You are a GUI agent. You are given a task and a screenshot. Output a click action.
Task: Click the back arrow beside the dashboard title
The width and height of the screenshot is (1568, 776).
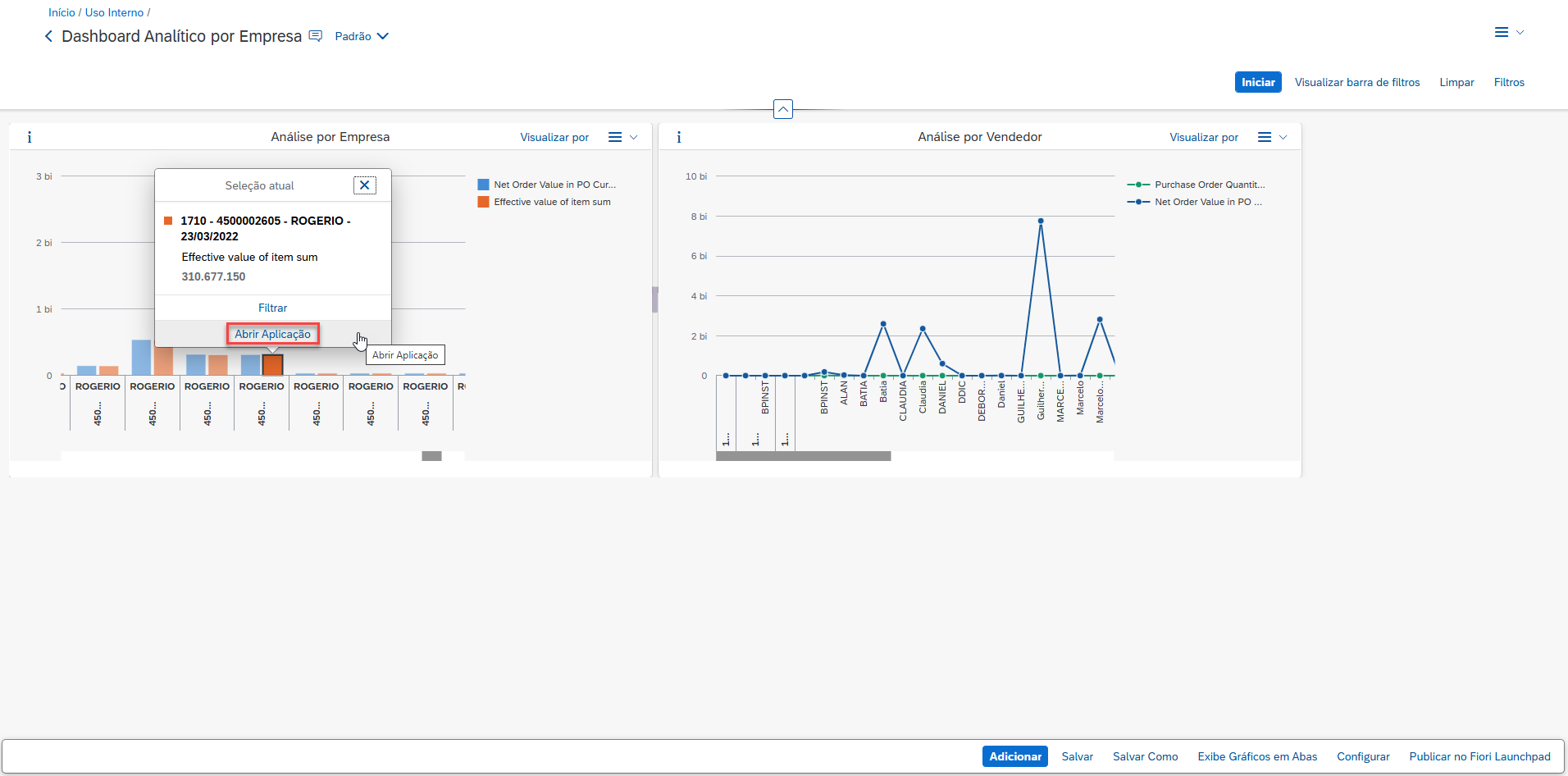click(x=48, y=36)
